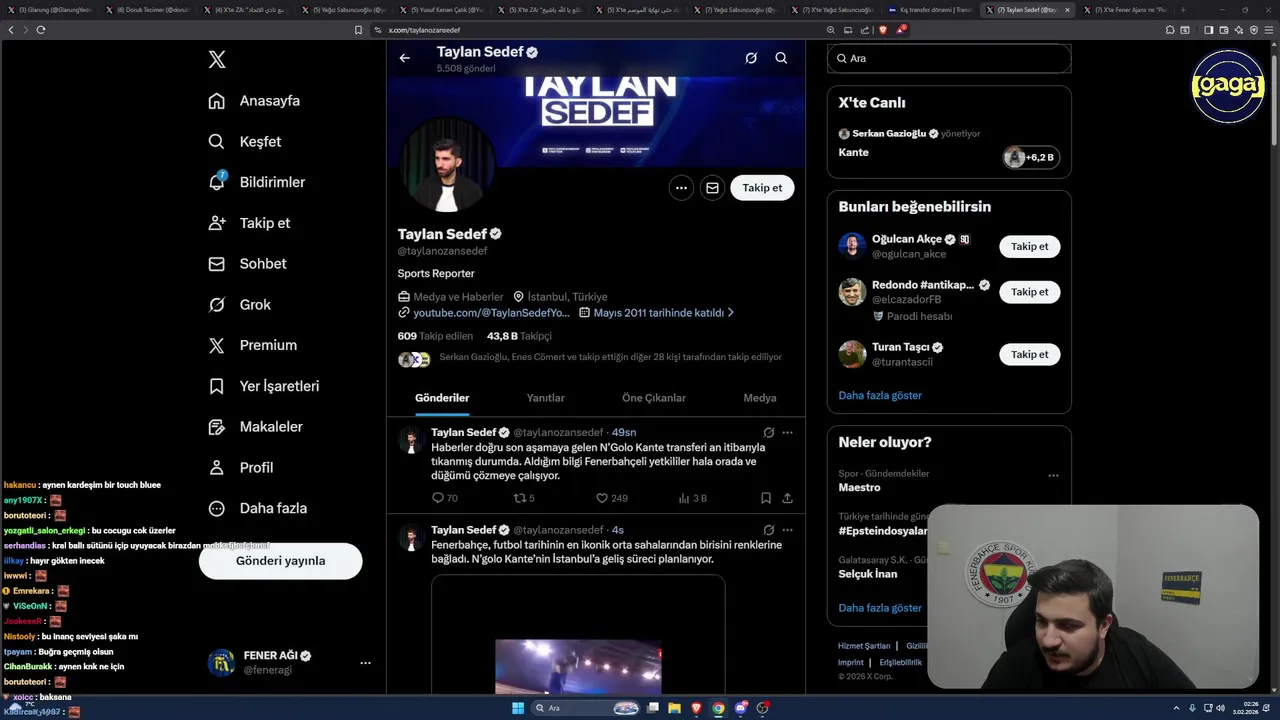This screenshot has width=1280, height=720.
Task: Bookmark the first Taylan Sedef post
Action: coord(766,498)
